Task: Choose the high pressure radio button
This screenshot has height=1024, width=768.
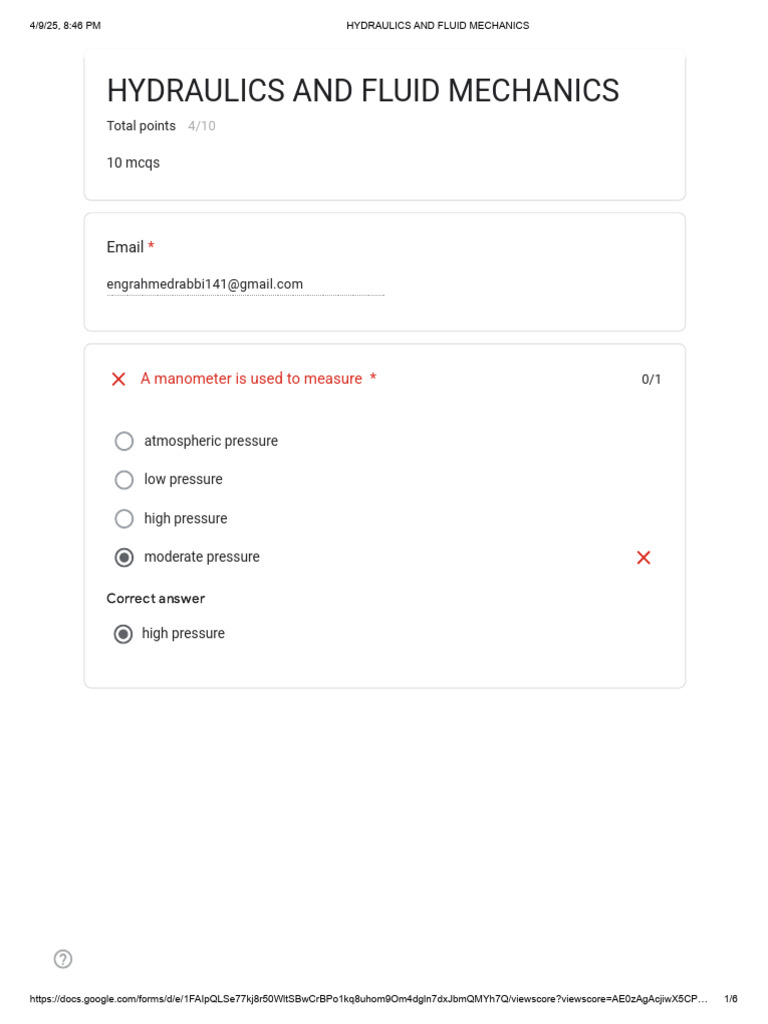Action: [x=124, y=519]
